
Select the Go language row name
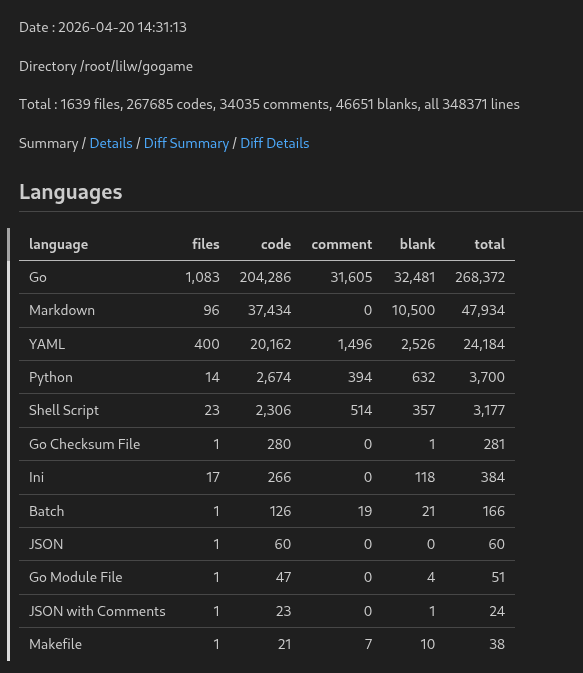pos(38,277)
